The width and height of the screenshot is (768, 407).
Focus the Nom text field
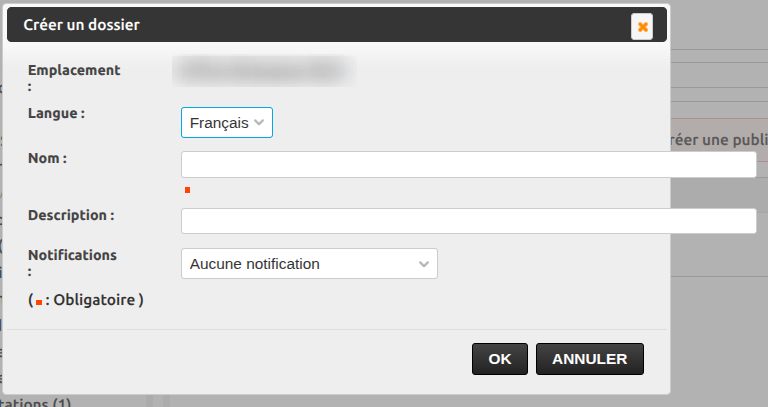click(x=468, y=165)
